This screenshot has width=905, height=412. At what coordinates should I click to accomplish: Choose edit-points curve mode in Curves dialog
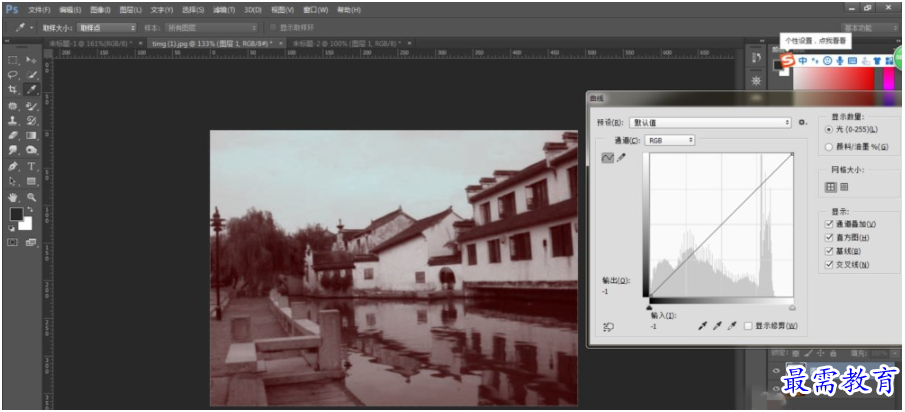pos(607,158)
